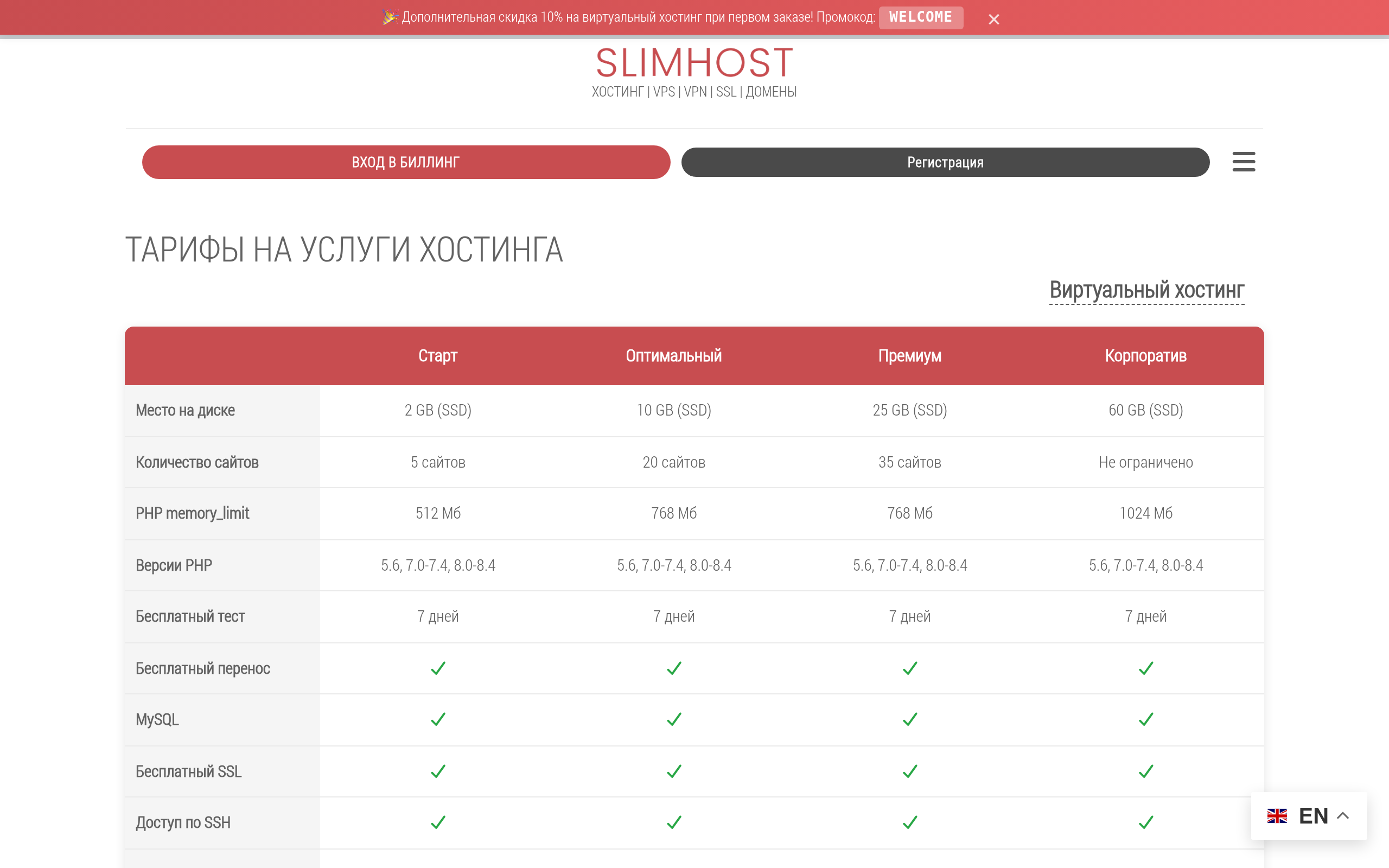Click Премиум checkmark in Доступ по SSH row
Screen dimensions: 1389x868
(910, 822)
